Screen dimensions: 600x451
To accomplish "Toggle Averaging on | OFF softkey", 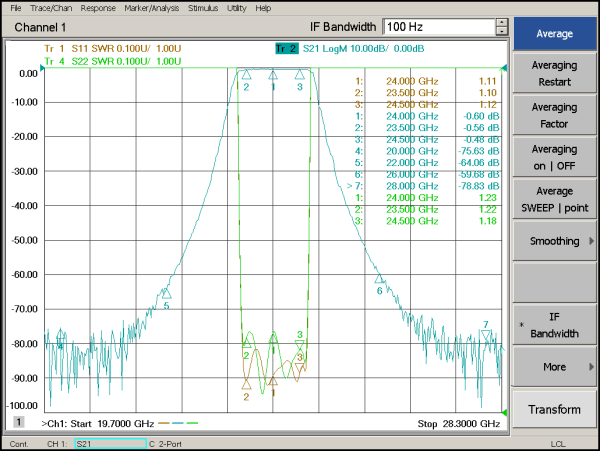I will (554, 157).
